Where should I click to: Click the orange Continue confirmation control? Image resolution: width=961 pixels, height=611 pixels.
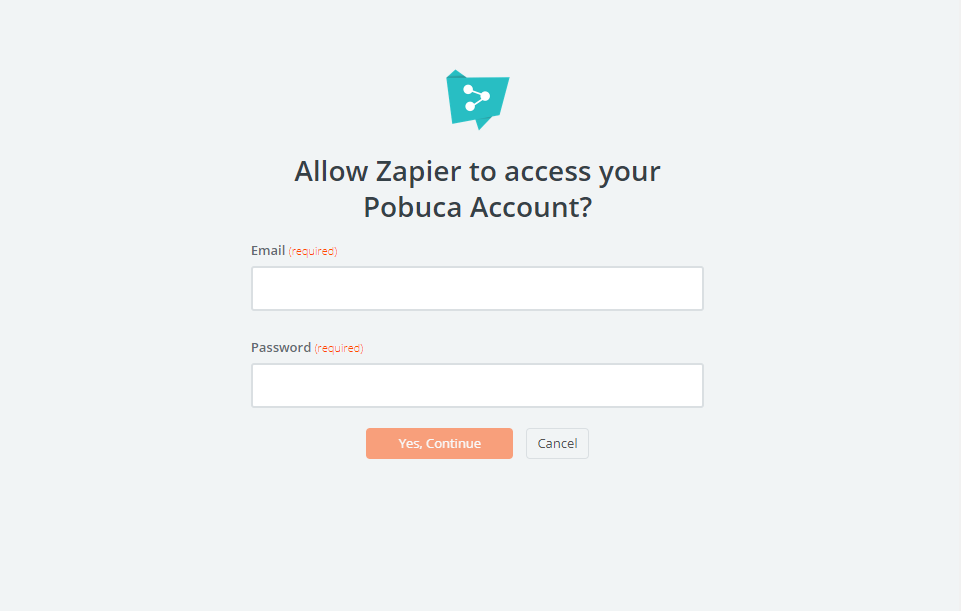[439, 443]
